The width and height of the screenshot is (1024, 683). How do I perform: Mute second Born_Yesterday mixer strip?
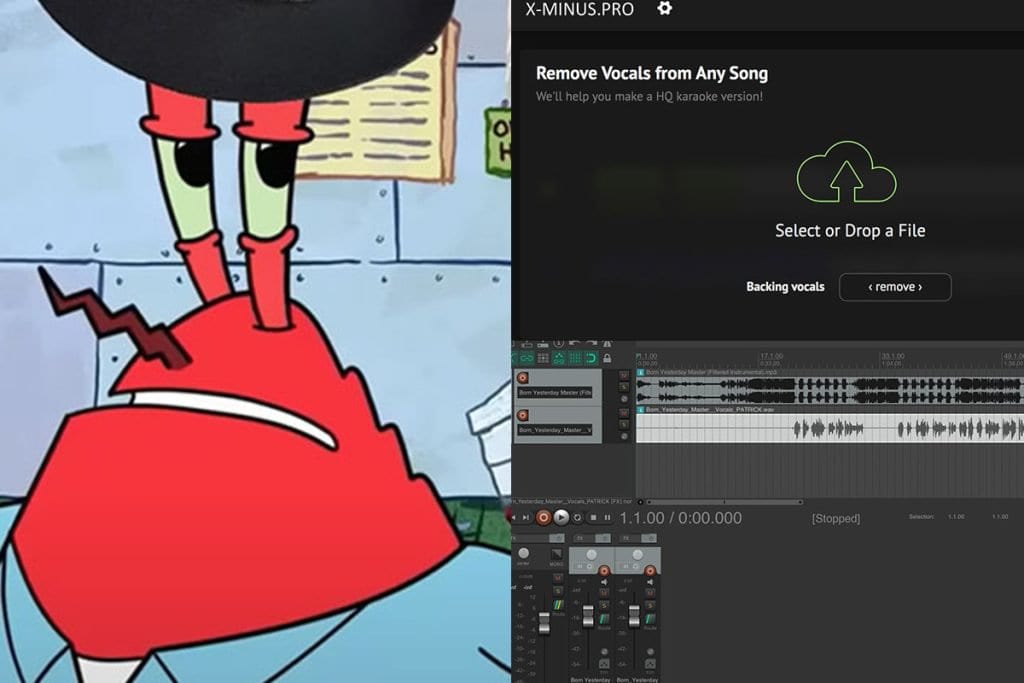(x=650, y=593)
